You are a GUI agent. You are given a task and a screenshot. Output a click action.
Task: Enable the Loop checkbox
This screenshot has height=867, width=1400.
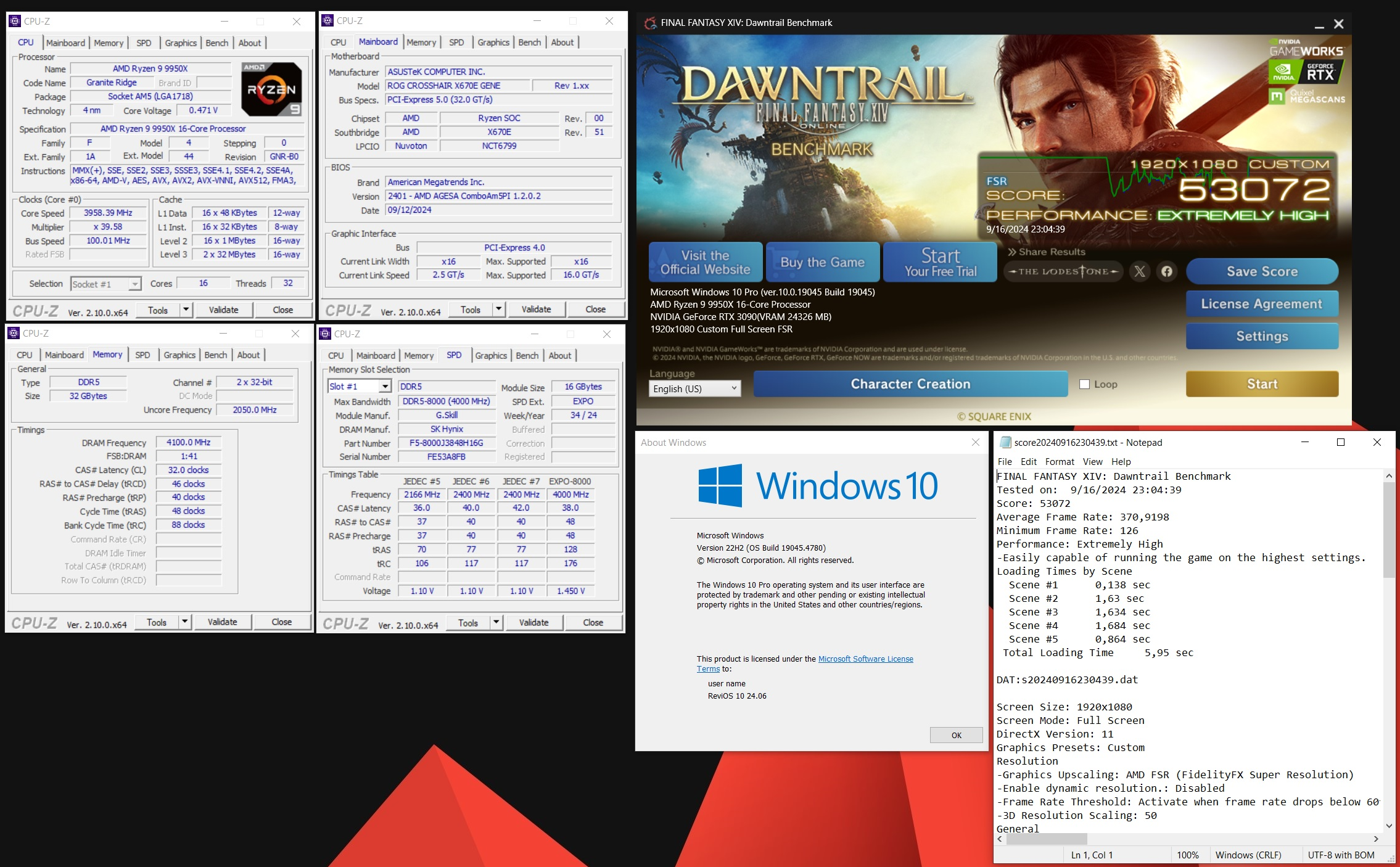pyautogui.click(x=1084, y=384)
